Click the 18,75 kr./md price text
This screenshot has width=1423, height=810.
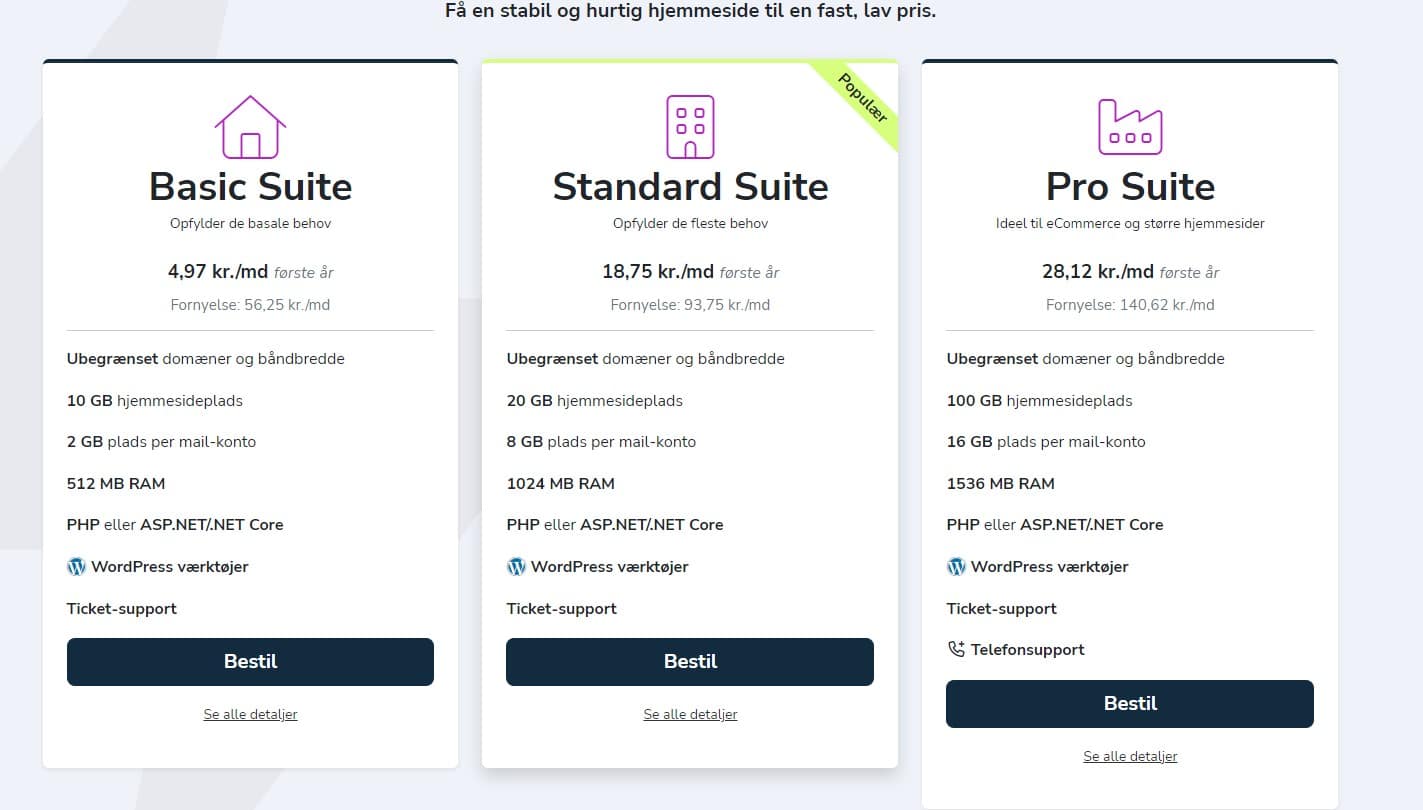(658, 272)
